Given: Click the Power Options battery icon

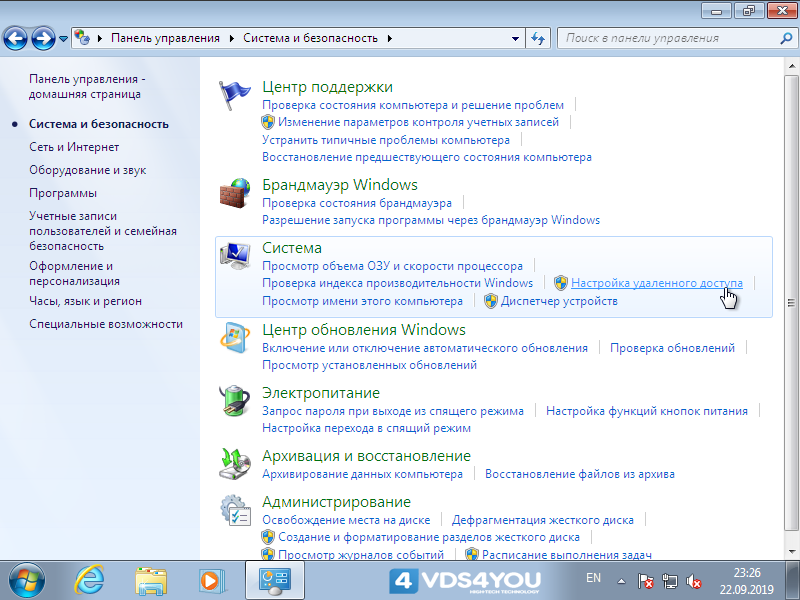Looking at the screenshot, I should pos(235,401).
